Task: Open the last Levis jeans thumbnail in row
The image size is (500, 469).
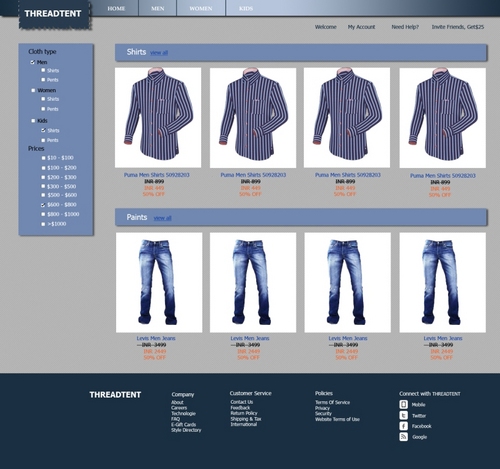Action: pos(443,282)
